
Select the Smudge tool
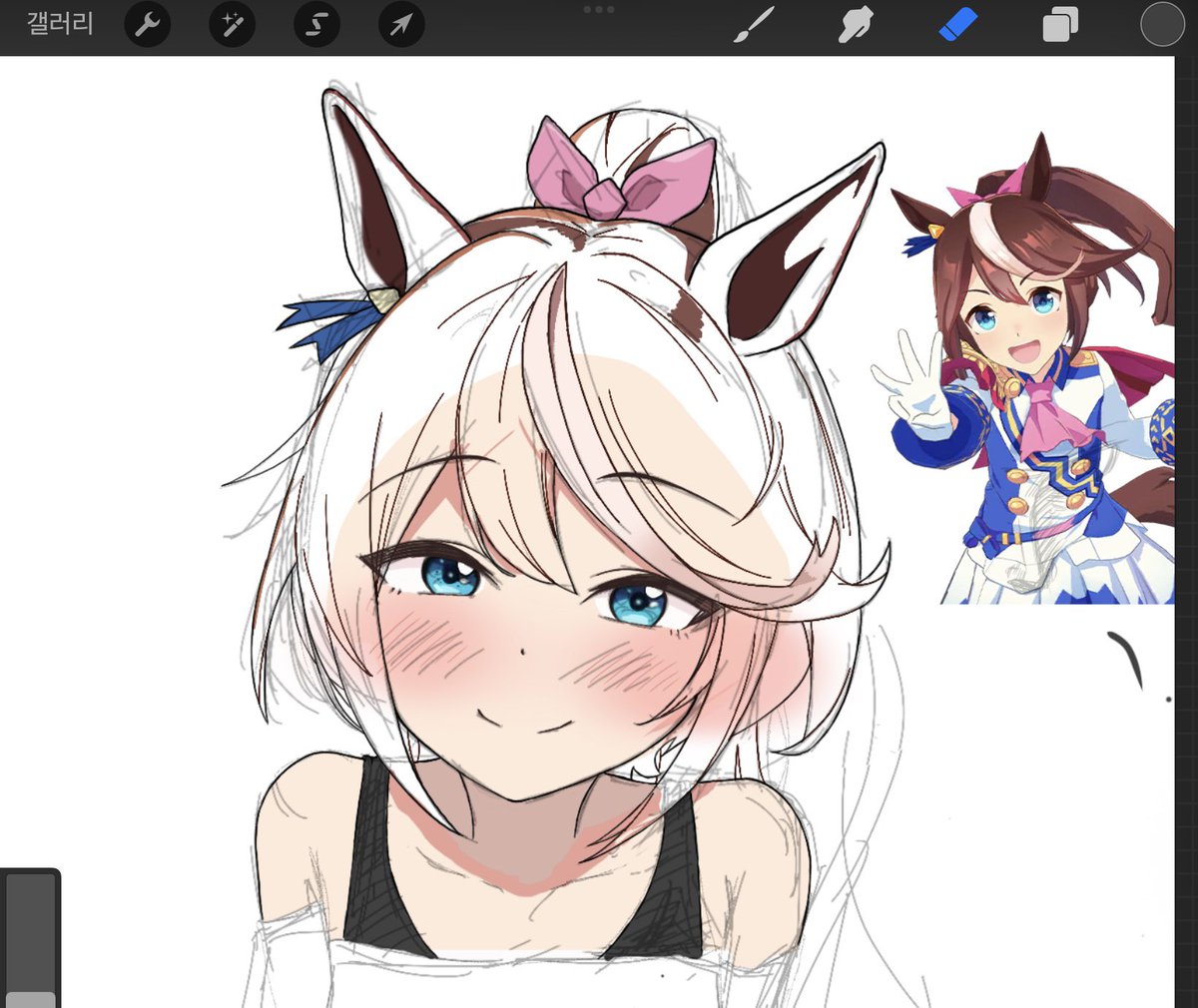tap(856, 24)
